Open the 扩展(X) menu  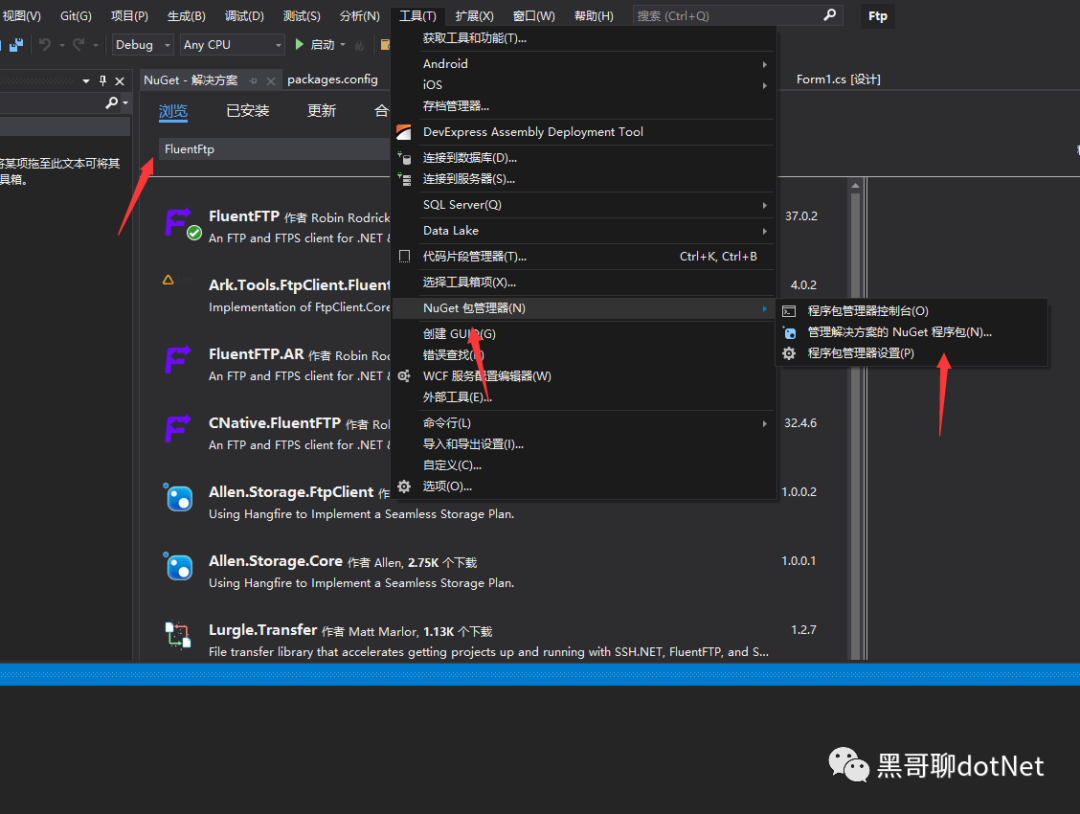[474, 15]
